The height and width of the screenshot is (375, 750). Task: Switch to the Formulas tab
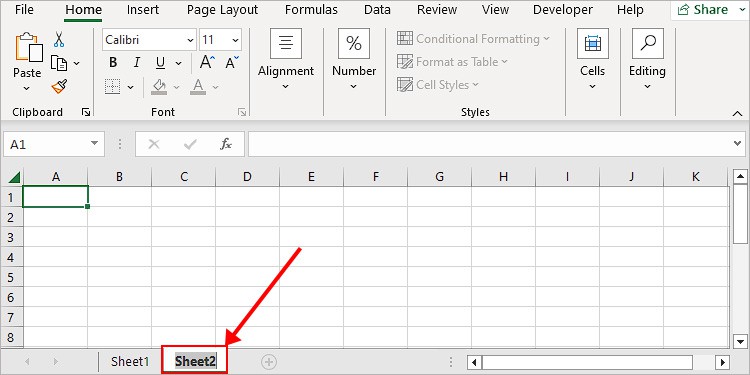point(311,10)
